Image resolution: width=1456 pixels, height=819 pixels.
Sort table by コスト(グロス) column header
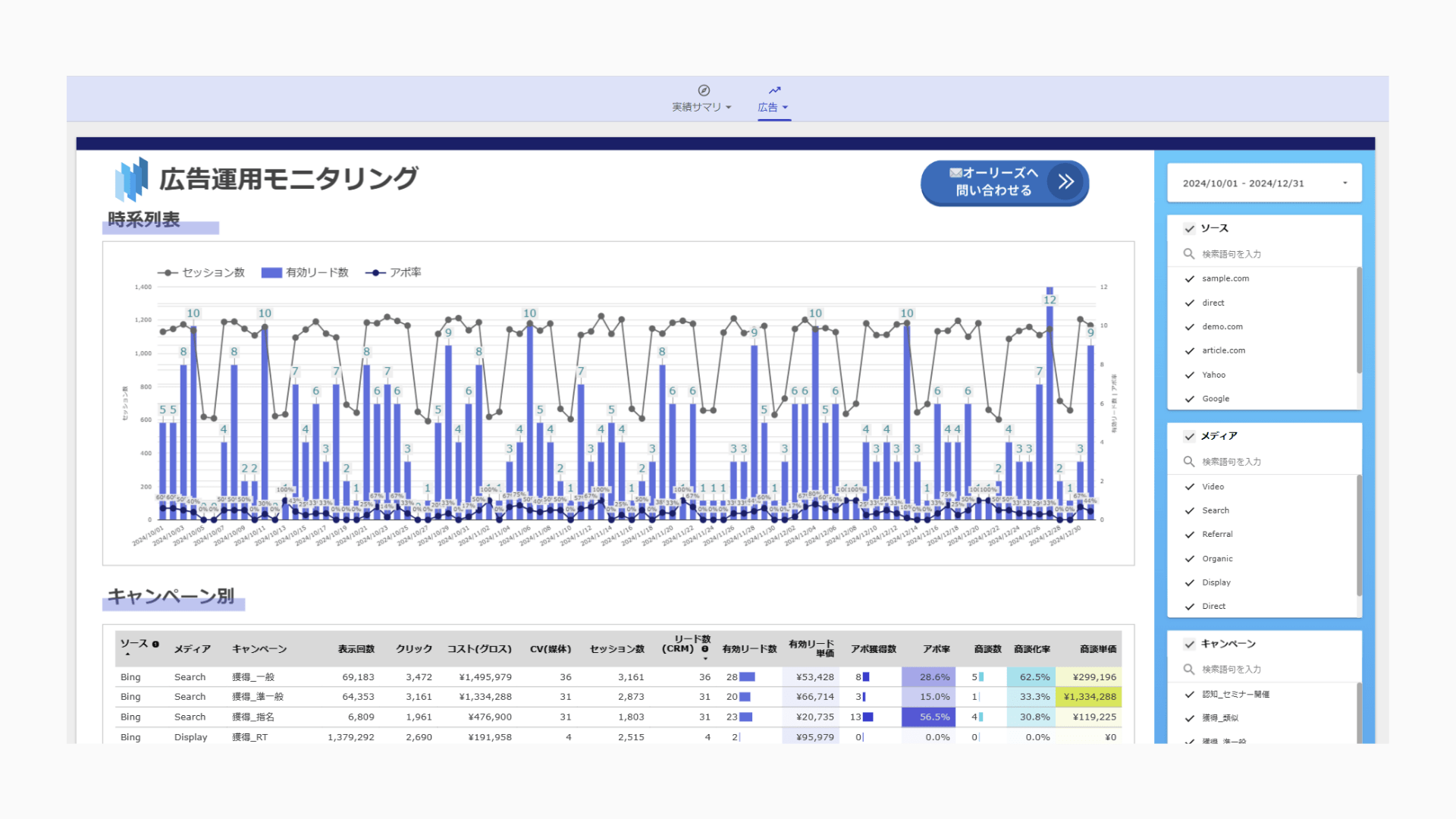click(479, 649)
